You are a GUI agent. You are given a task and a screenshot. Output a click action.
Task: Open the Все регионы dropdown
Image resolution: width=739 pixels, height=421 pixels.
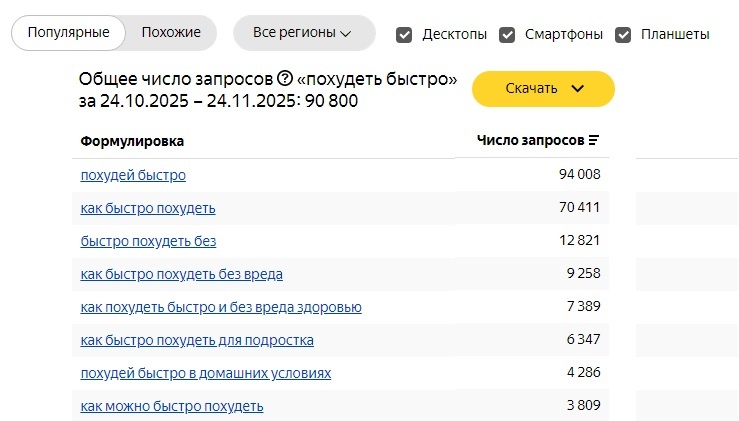tap(304, 33)
